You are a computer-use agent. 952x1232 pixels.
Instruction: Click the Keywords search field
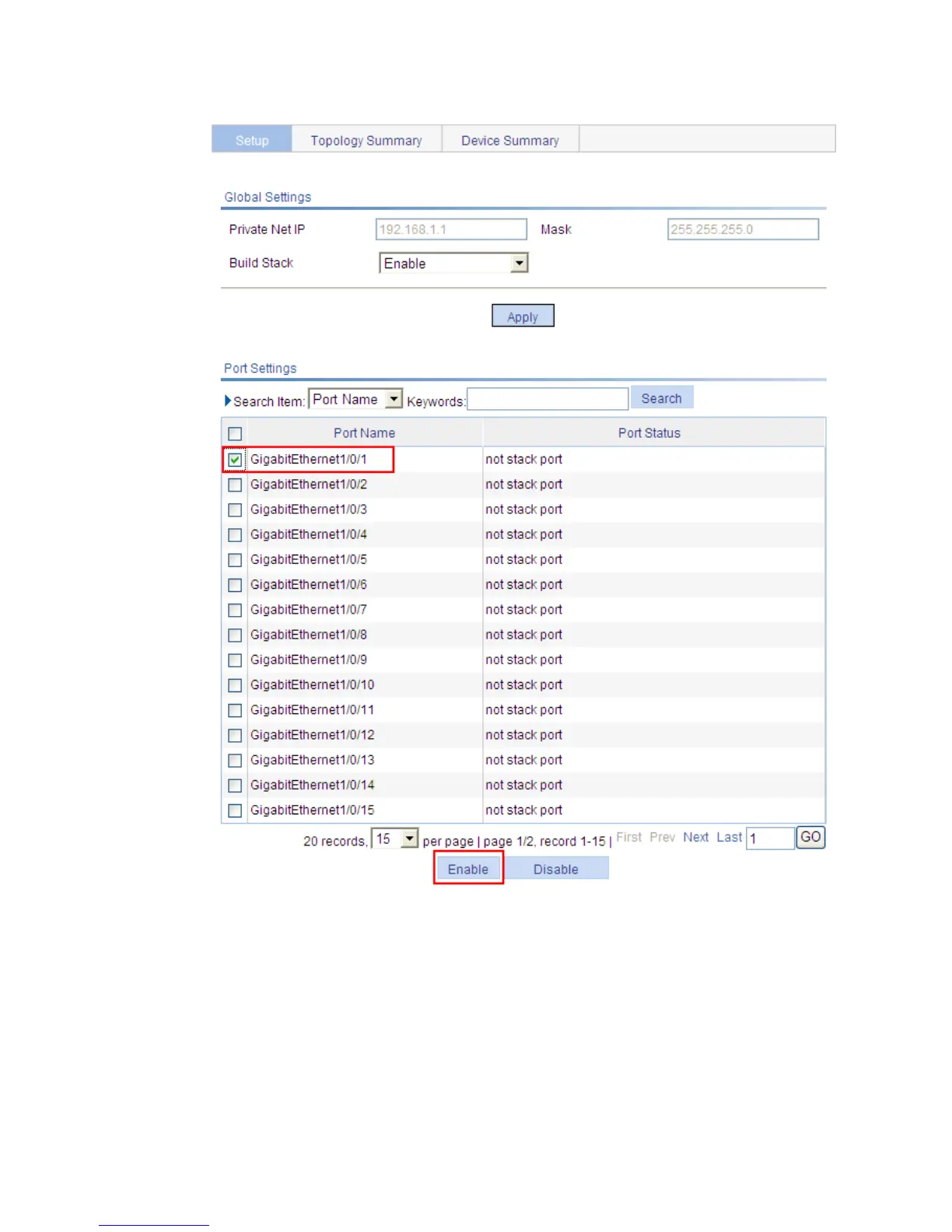[548, 399]
